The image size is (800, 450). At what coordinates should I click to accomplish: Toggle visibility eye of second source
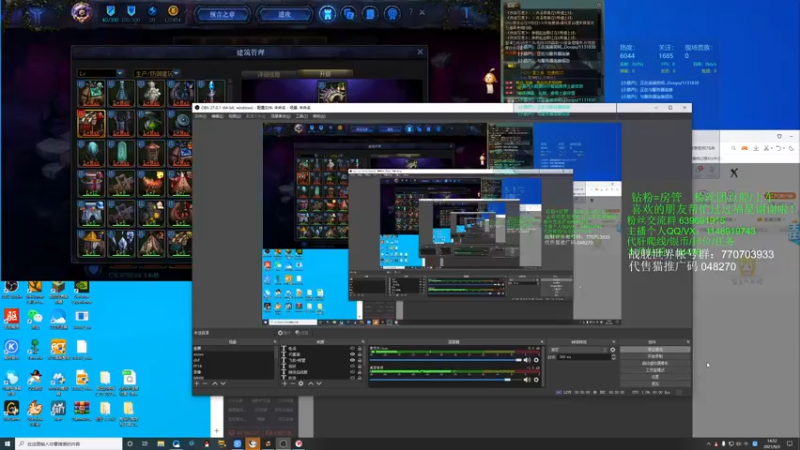point(352,355)
